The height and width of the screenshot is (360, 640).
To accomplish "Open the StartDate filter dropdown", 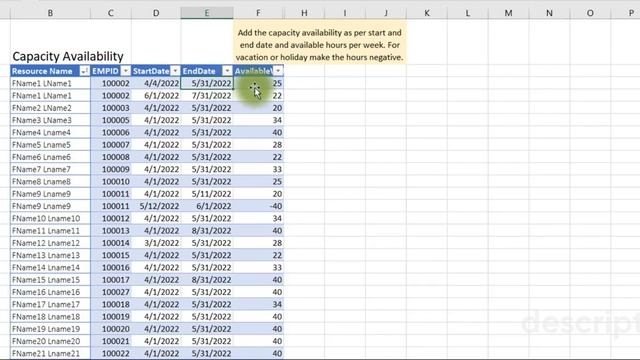I will pyautogui.click(x=175, y=71).
